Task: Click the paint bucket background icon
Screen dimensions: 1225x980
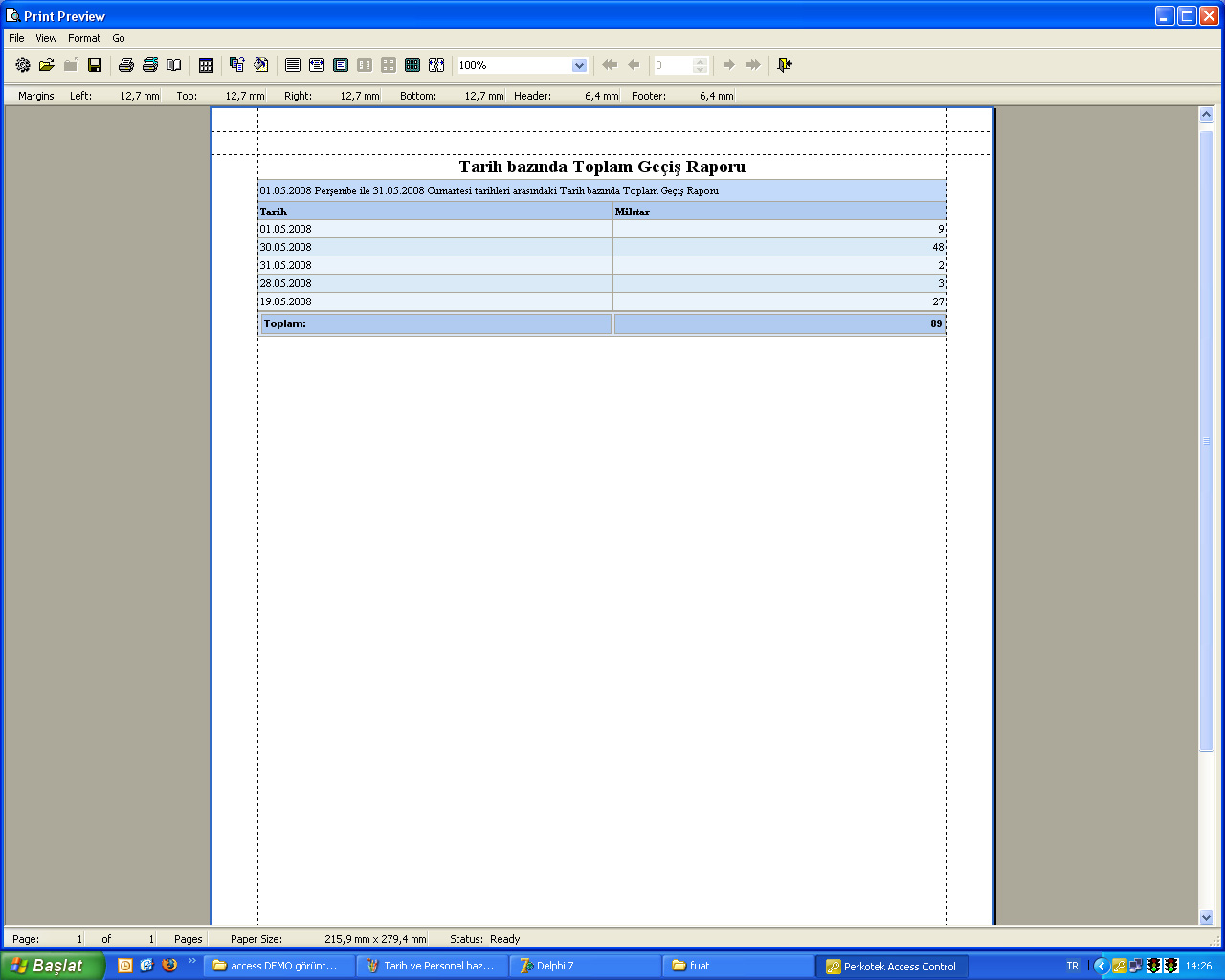Action: click(x=260, y=65)
